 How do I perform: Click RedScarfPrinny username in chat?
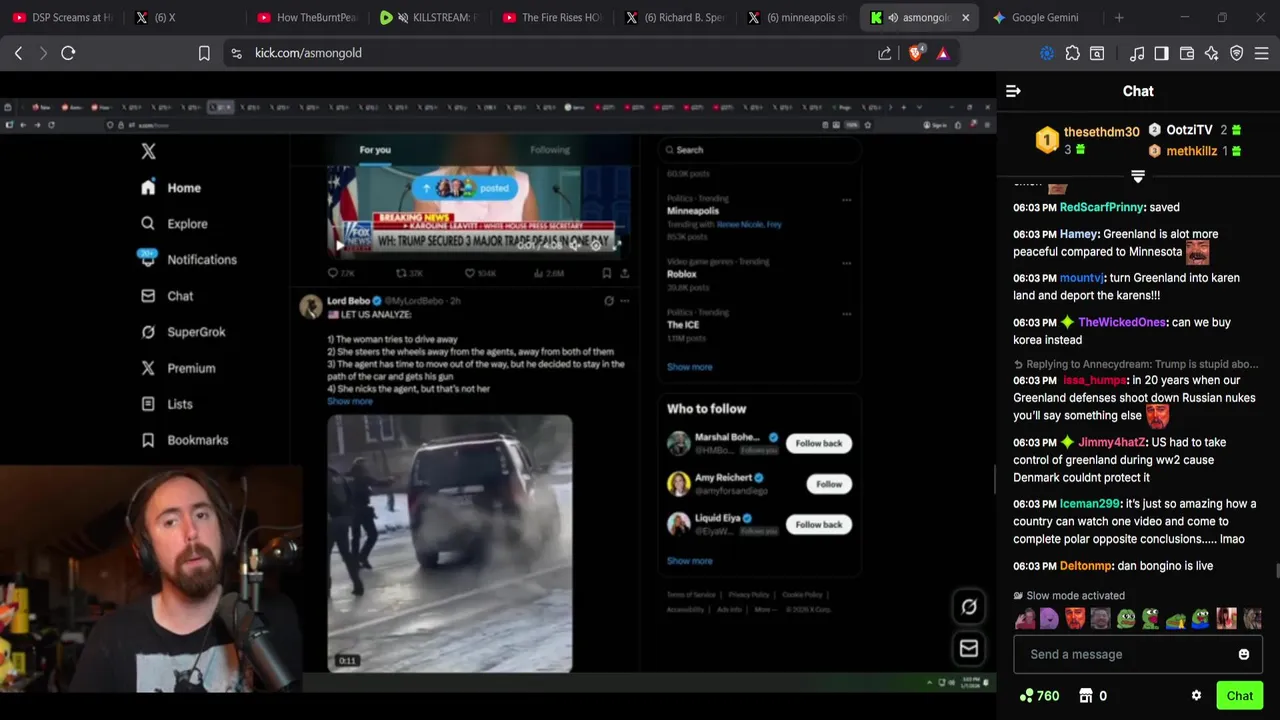pyautogui.click(x=1101, y=207)
